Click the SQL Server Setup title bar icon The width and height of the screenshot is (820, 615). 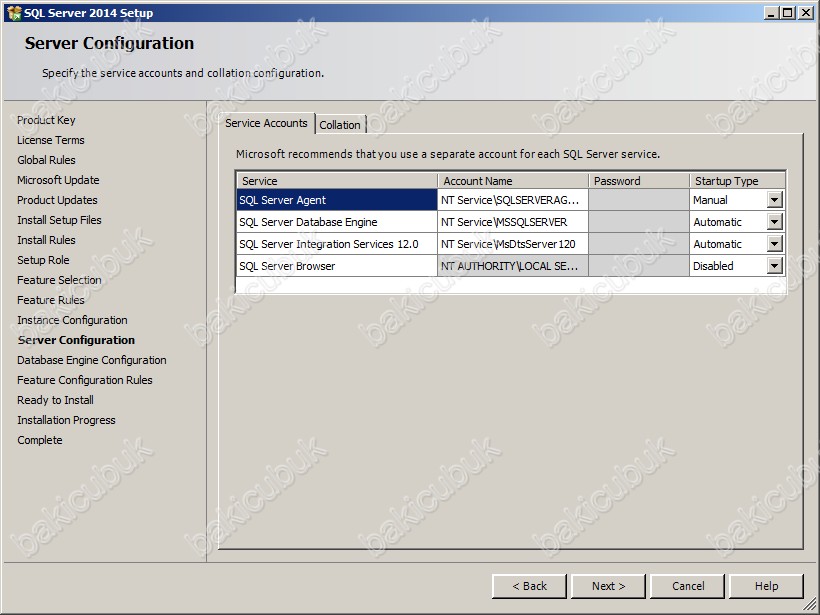(14, 13)
